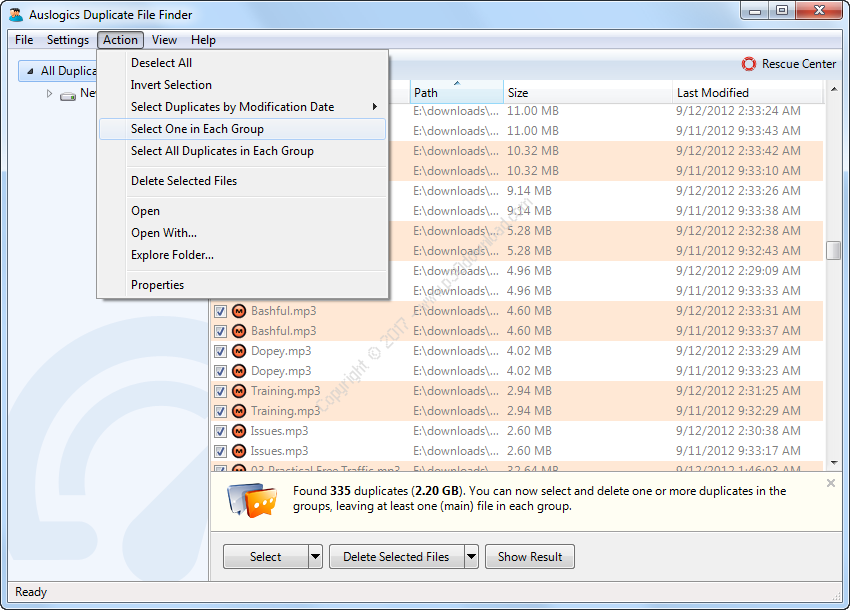
Task: Toggle checkbox for the first Dopey.mp3 row
Action: pyautogui.click(x=221, y=351)
